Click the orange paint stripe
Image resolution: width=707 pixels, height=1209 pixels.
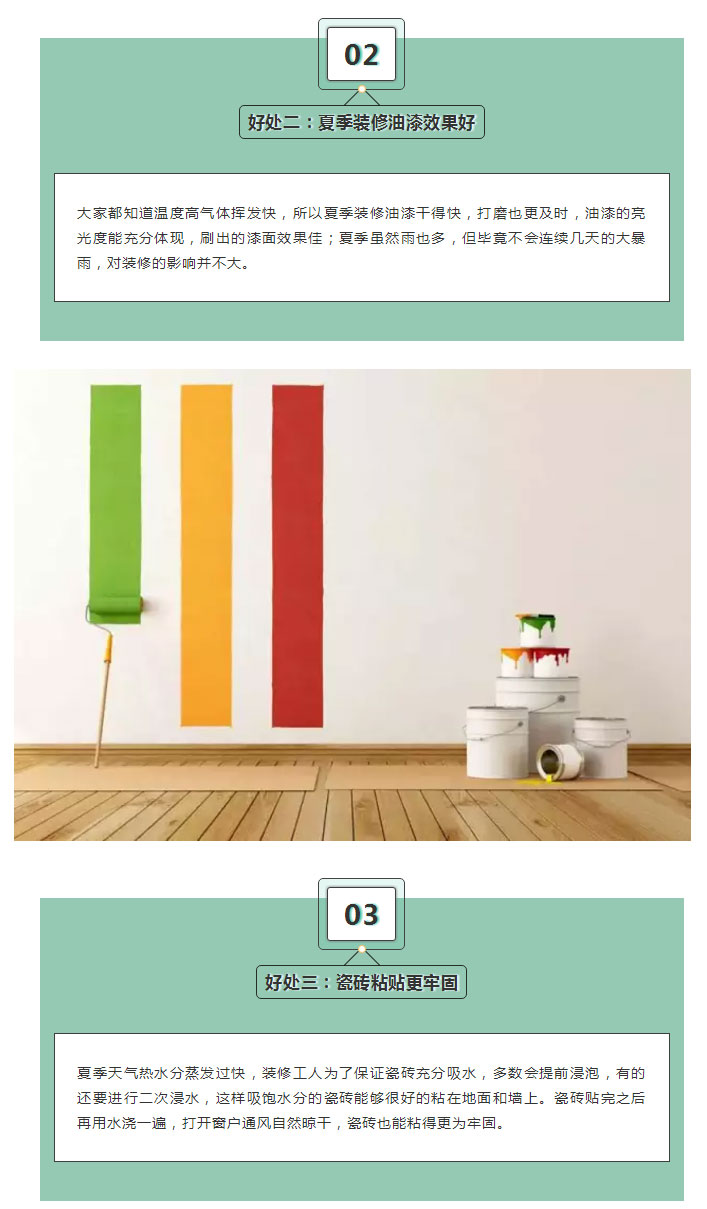206,555
